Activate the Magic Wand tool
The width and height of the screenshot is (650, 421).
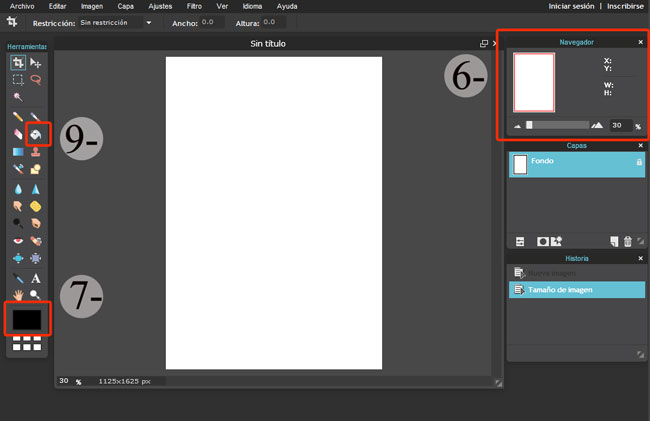pos(18,97)
